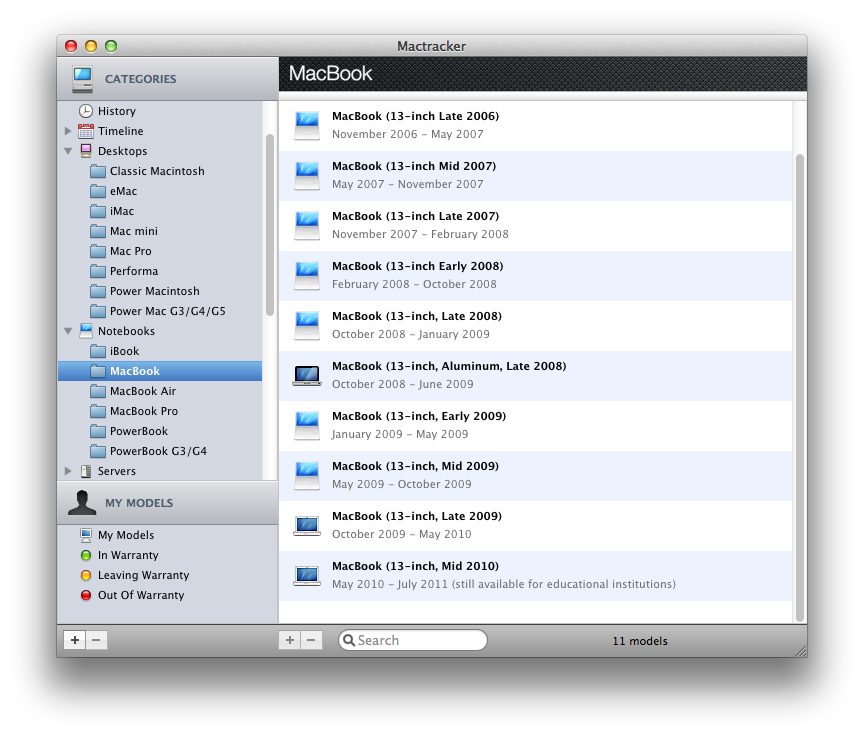Image resolution: width=864 pixels, height=736 pixels.
Task: Click the green In Warranty indicator
Action: pyautogui.click(x=85, y=555)
